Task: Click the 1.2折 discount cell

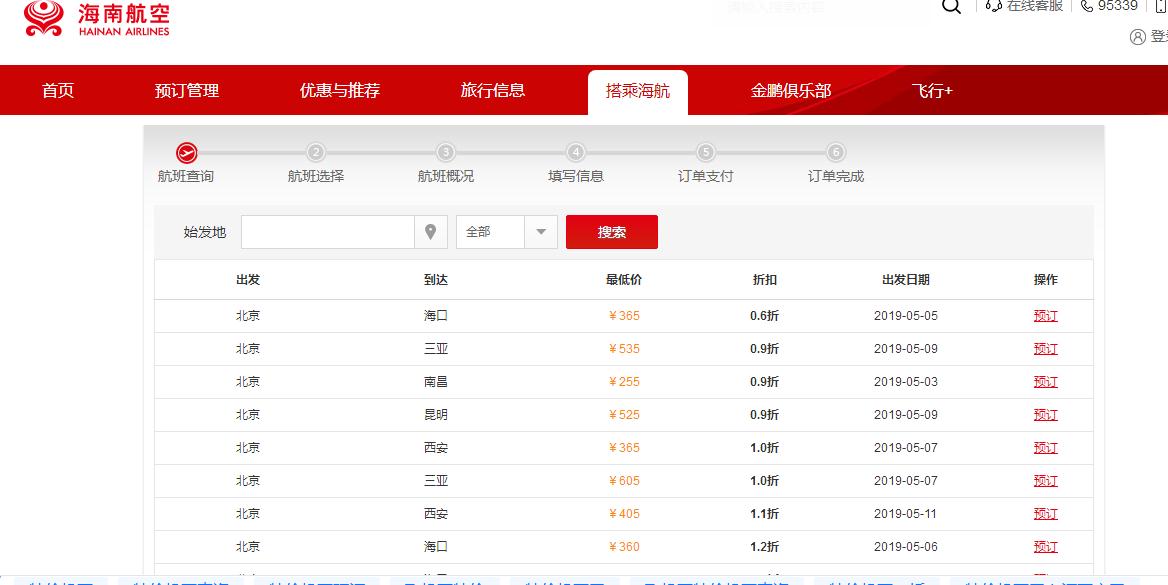Action: pyautogui.click(x=764, y=547)
